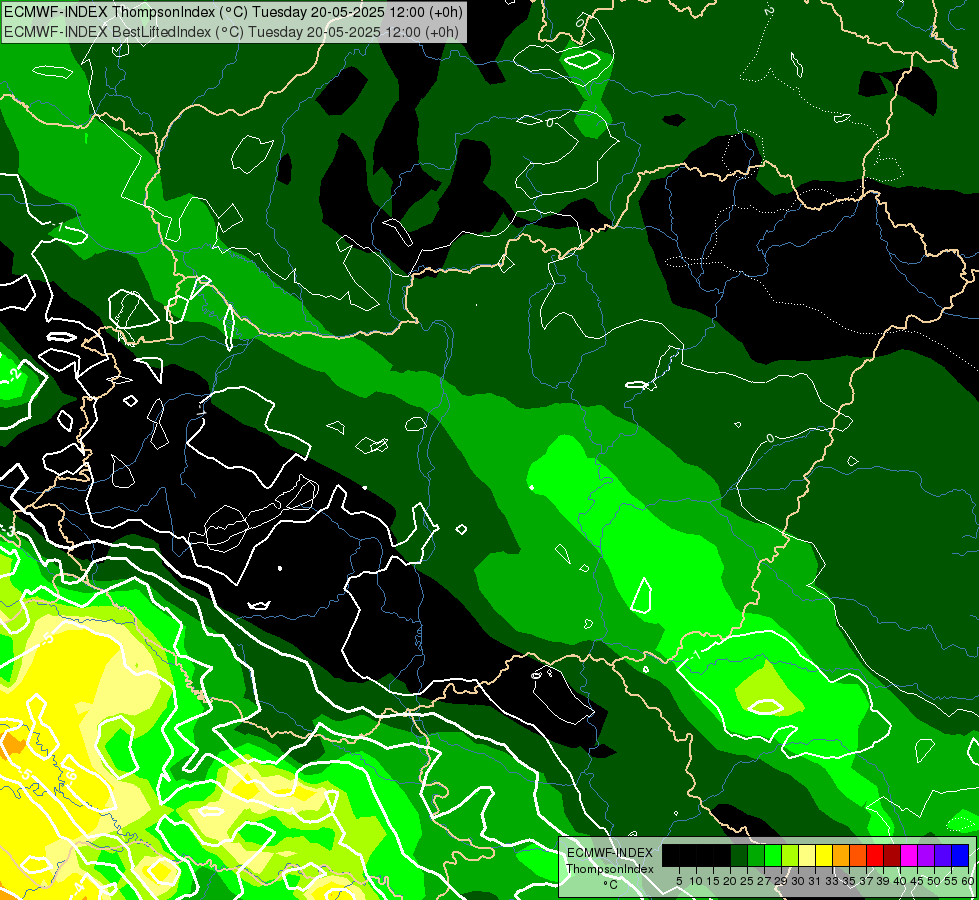Click the '27' legend tick value
Screen dimensions: 979x900
point(764,881)
